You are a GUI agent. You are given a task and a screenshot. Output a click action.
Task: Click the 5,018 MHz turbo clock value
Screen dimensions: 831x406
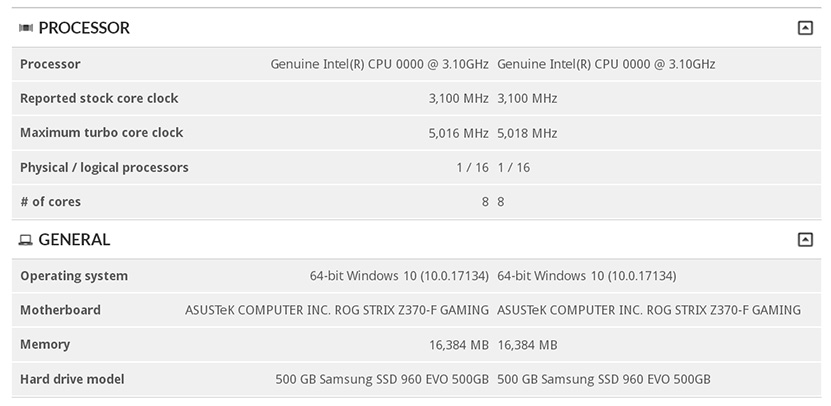click(x=527, y=133)
